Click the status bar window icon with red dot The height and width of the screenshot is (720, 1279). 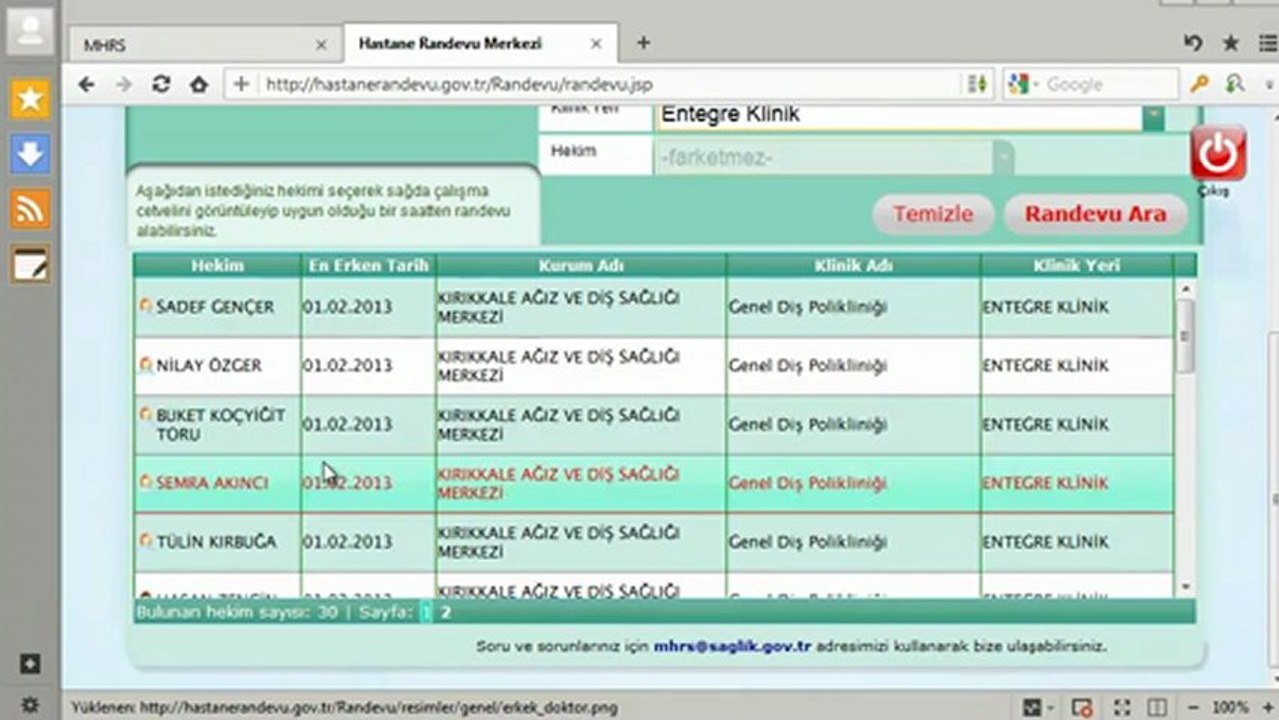point(1081,707)
